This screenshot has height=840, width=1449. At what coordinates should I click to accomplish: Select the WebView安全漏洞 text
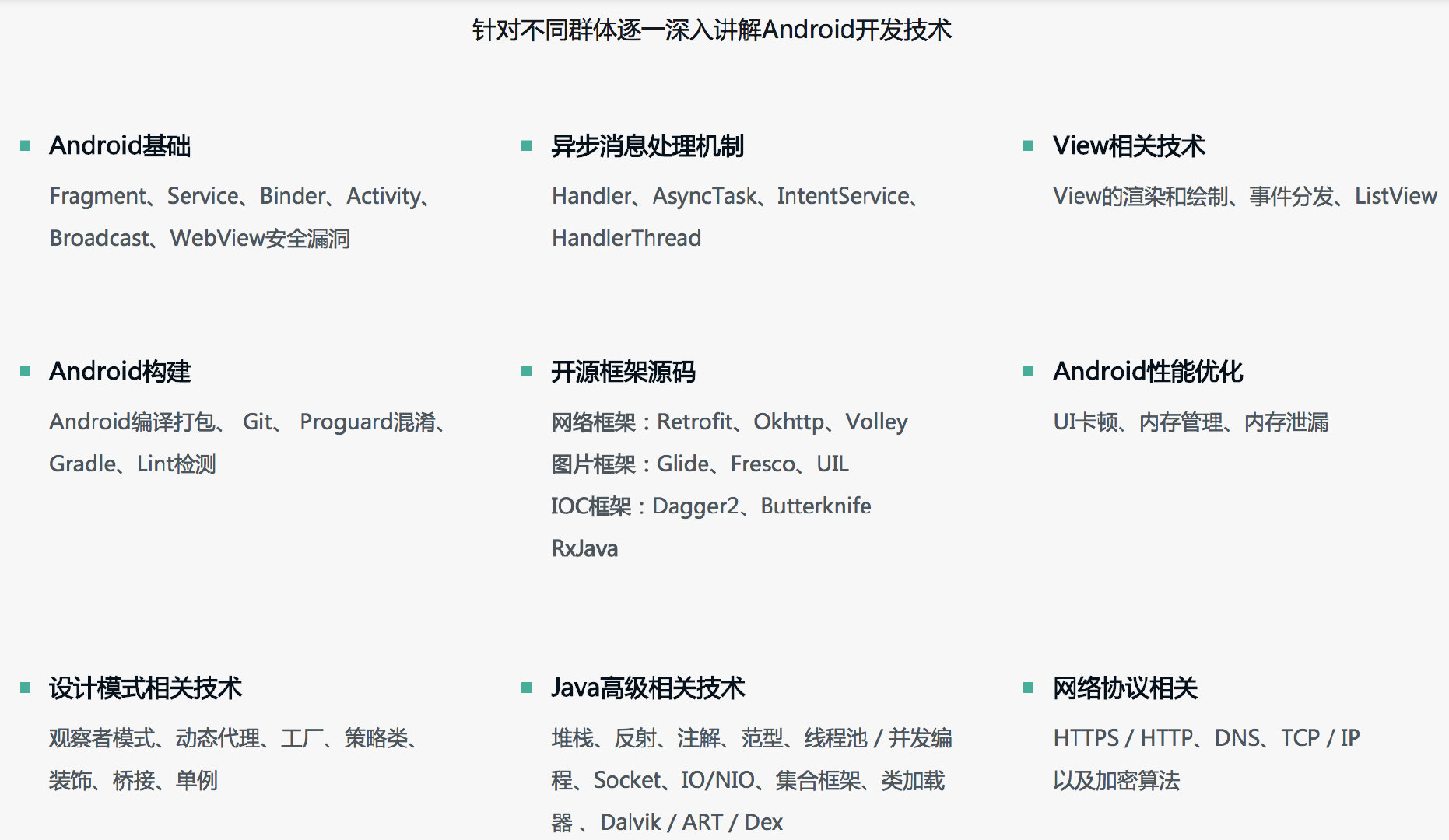click(x=261, y=239)
